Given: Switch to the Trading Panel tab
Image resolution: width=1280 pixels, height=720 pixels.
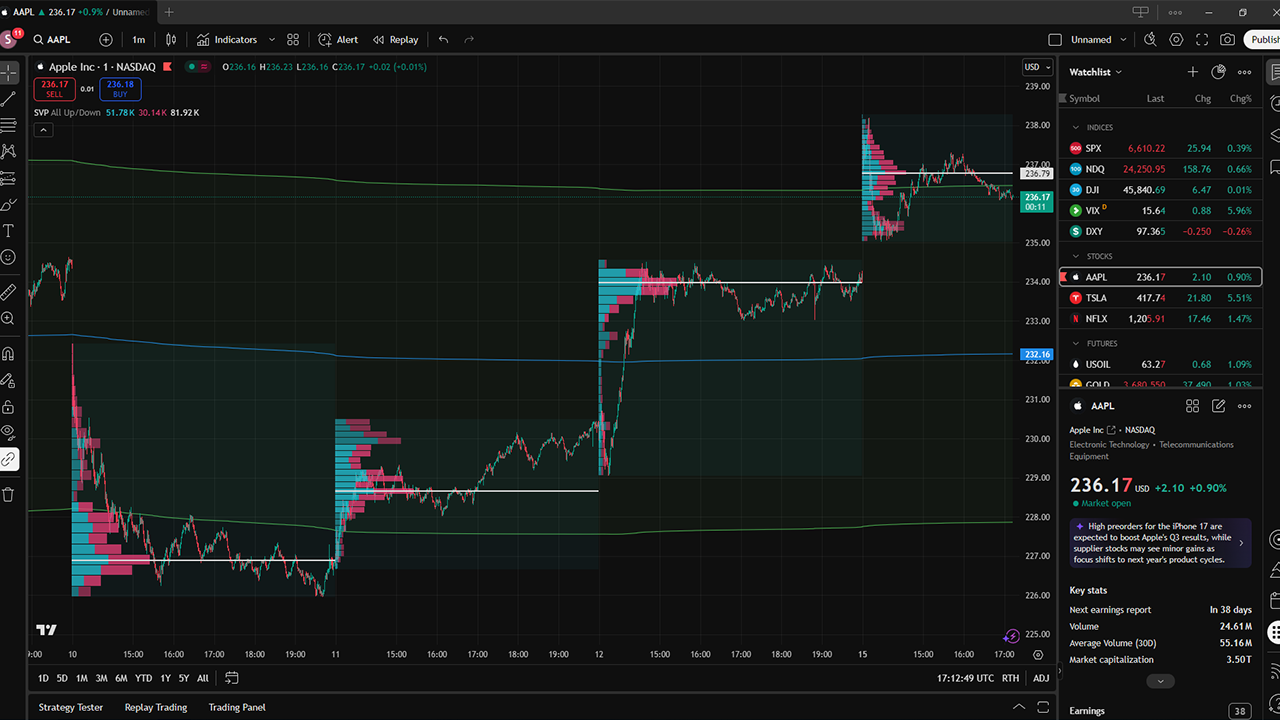Looking at the screenshot, I should pos(237,707).
